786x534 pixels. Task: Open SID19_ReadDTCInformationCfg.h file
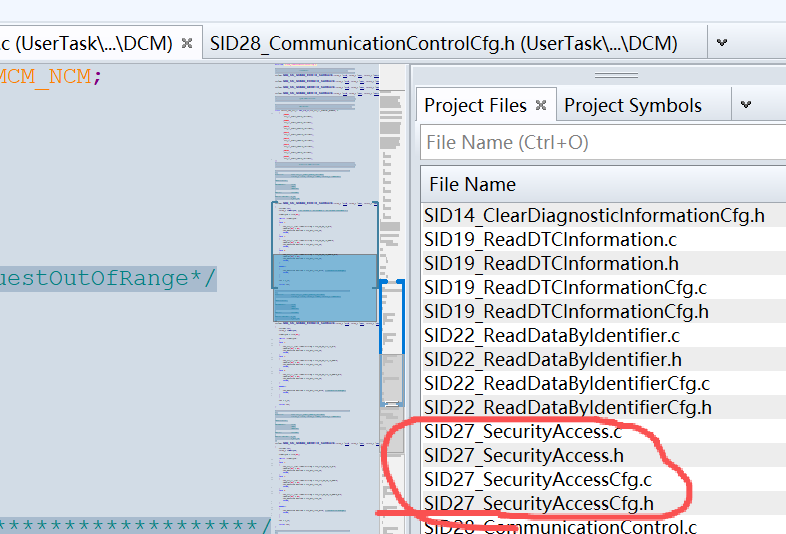point(566,312)
